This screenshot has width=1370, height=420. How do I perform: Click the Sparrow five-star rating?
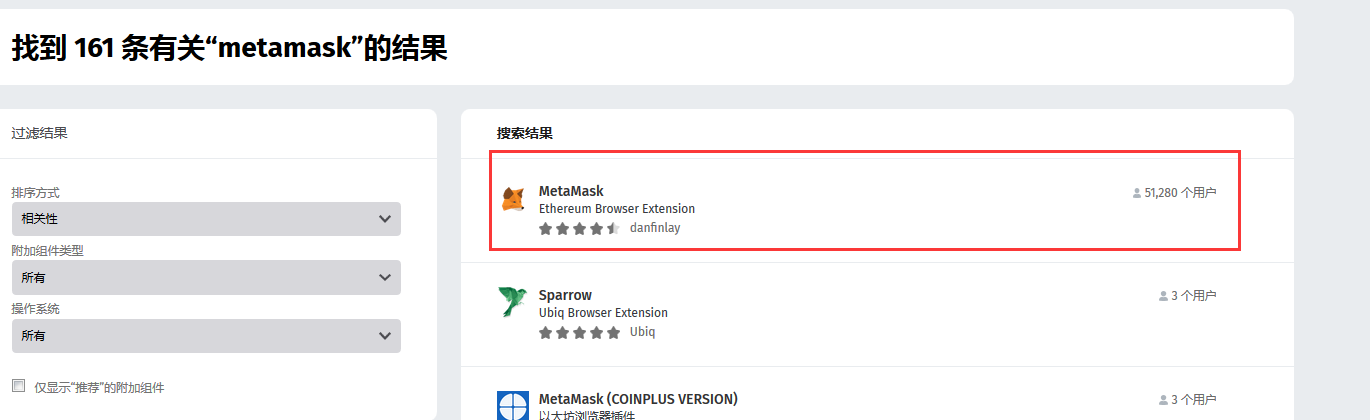579,332
